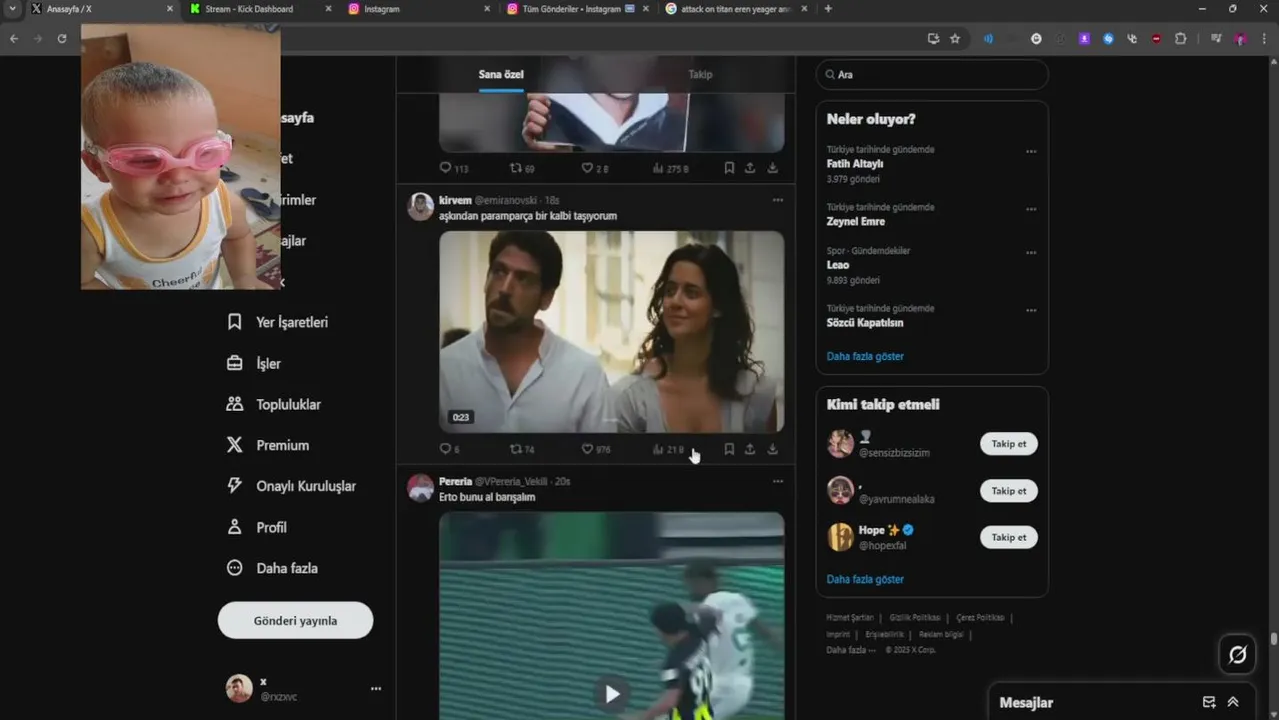The image size is (1279, 720).
Task: Open Onaylı Kuruluşlar page
Action: [291, 486]
